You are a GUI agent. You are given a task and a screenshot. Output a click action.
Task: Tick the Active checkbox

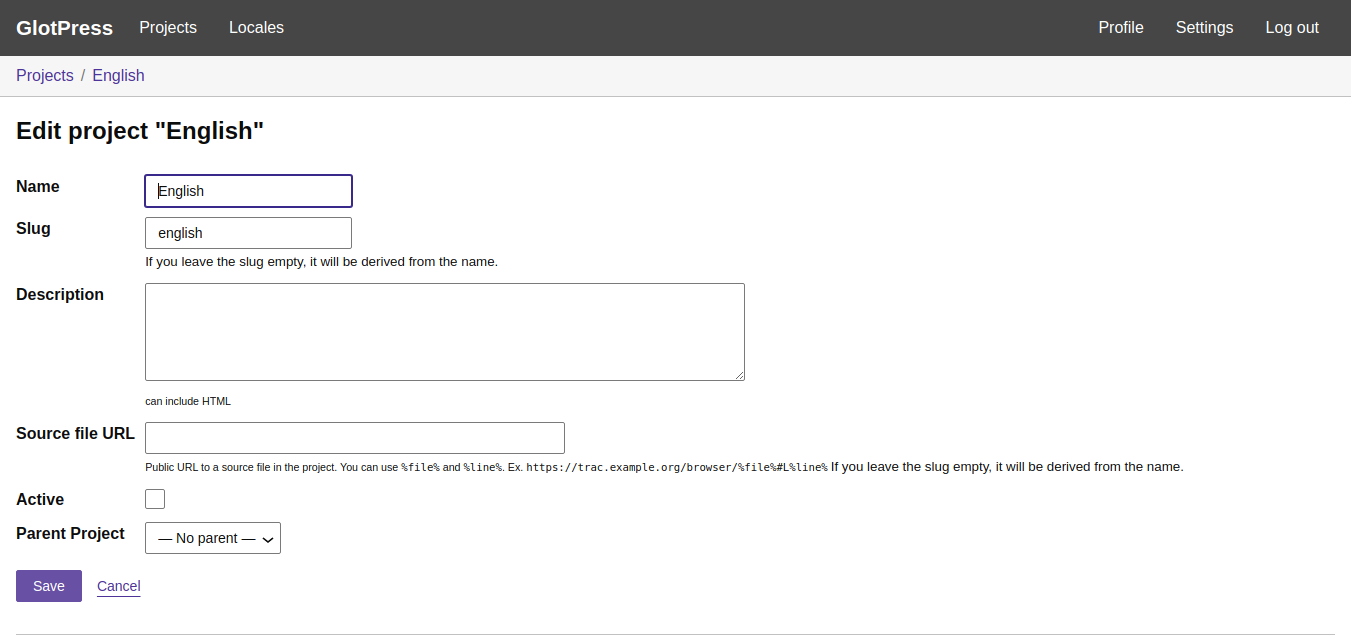click(155, 499)
